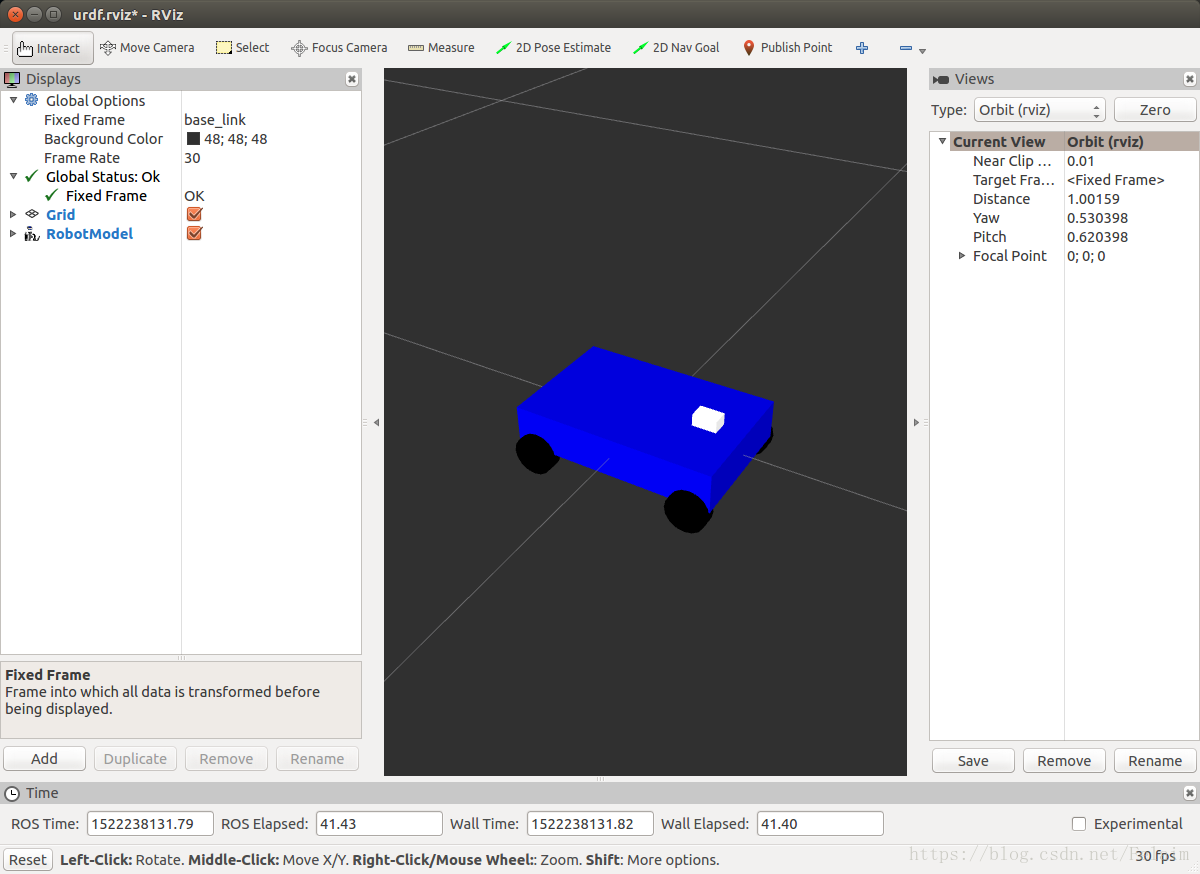Select the Target Frame value <Fixed Frame>

(1116, 180)
